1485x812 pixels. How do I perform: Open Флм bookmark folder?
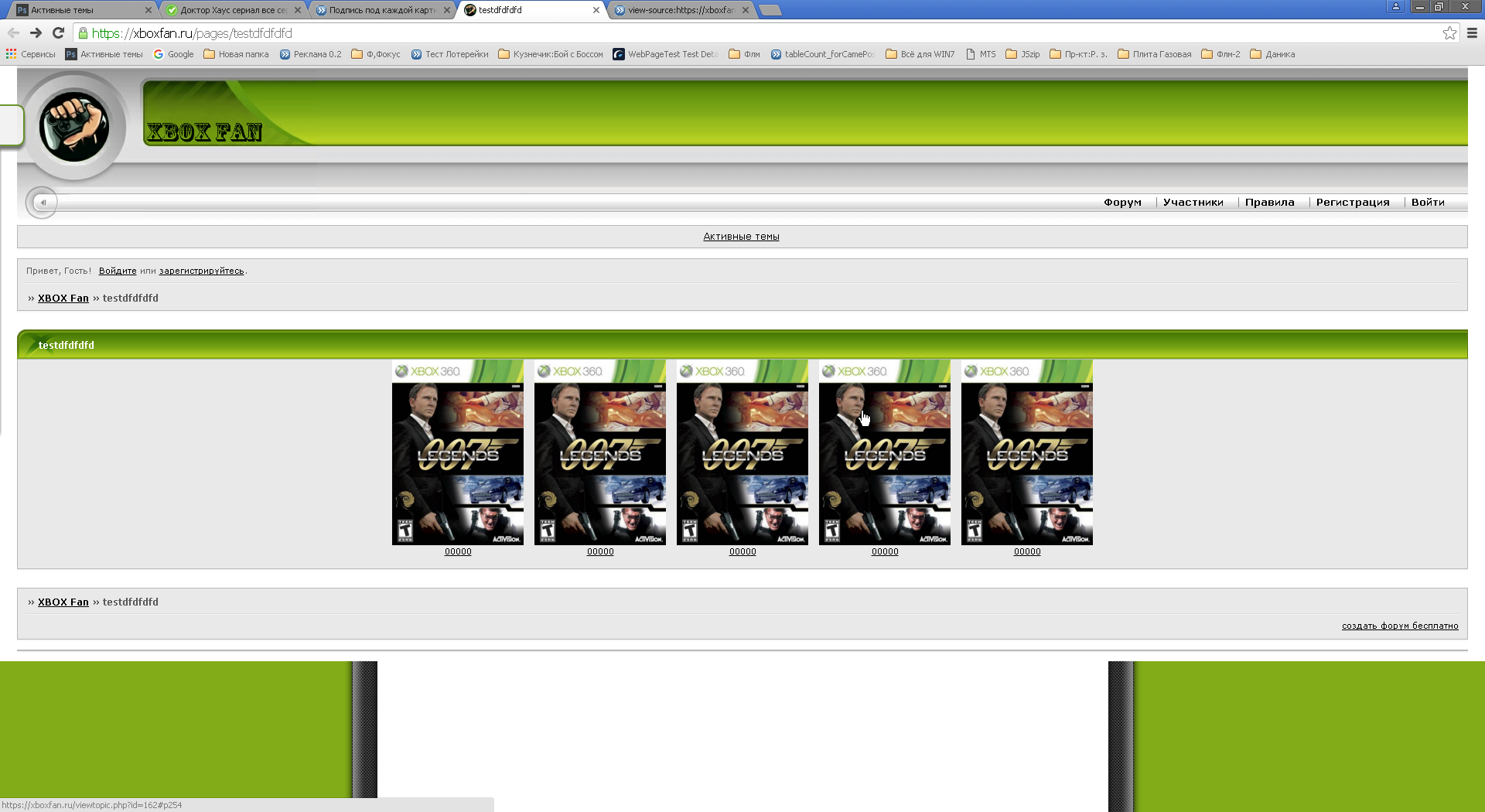coord(745,54)
